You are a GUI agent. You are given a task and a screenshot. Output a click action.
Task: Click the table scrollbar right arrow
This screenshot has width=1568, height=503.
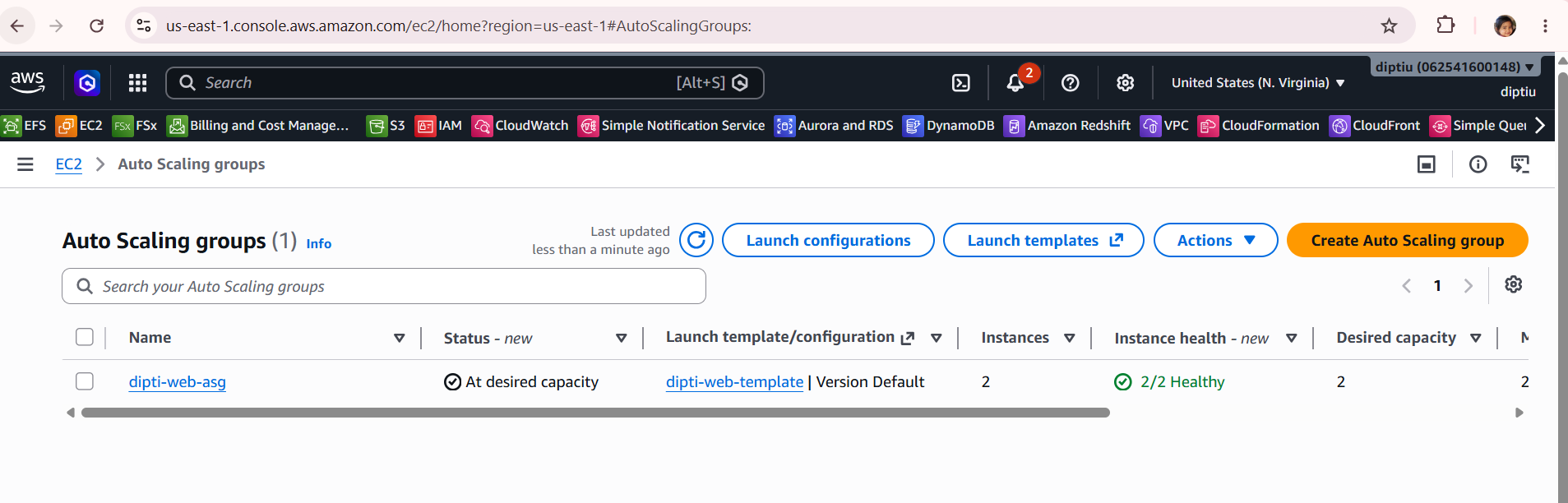(x=1519, y=413)
